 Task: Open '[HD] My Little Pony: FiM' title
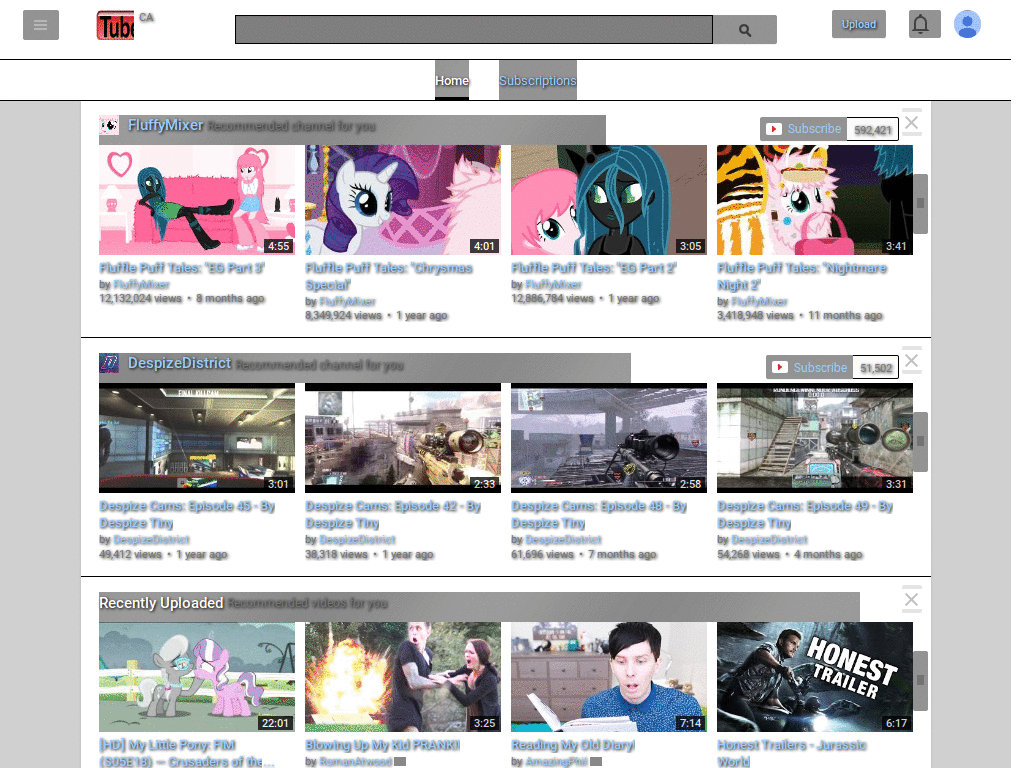187,753
